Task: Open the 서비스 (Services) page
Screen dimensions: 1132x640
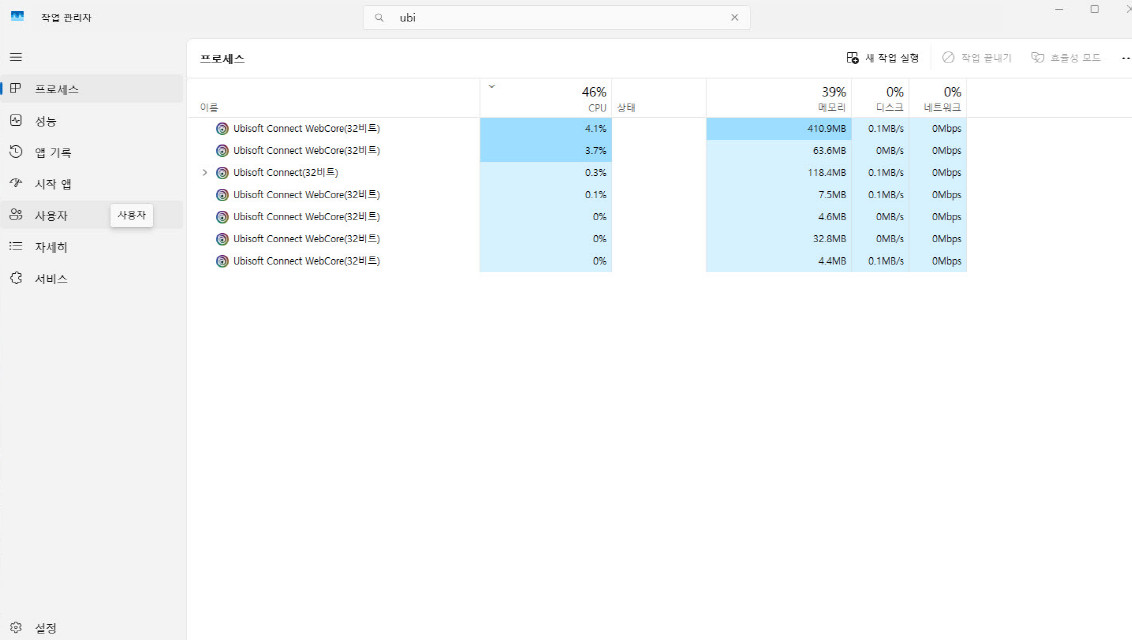Action: 51,279
